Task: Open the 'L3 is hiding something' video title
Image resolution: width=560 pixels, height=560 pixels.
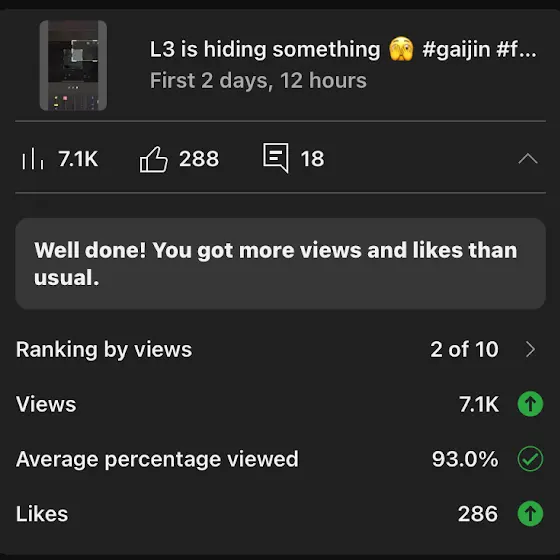Action: tap(343, 49)
